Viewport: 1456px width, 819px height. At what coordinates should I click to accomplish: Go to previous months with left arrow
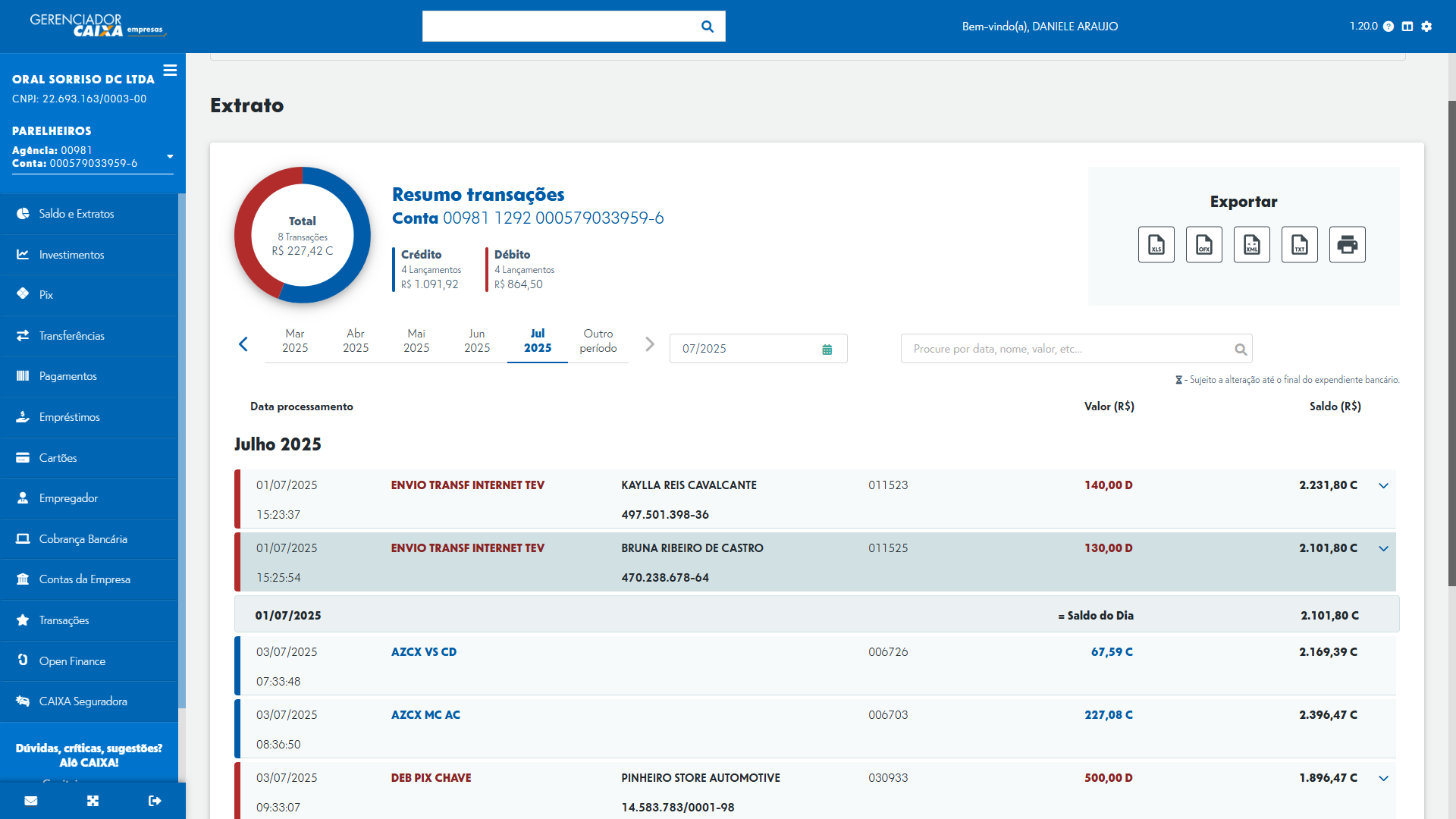pos(243,344)
